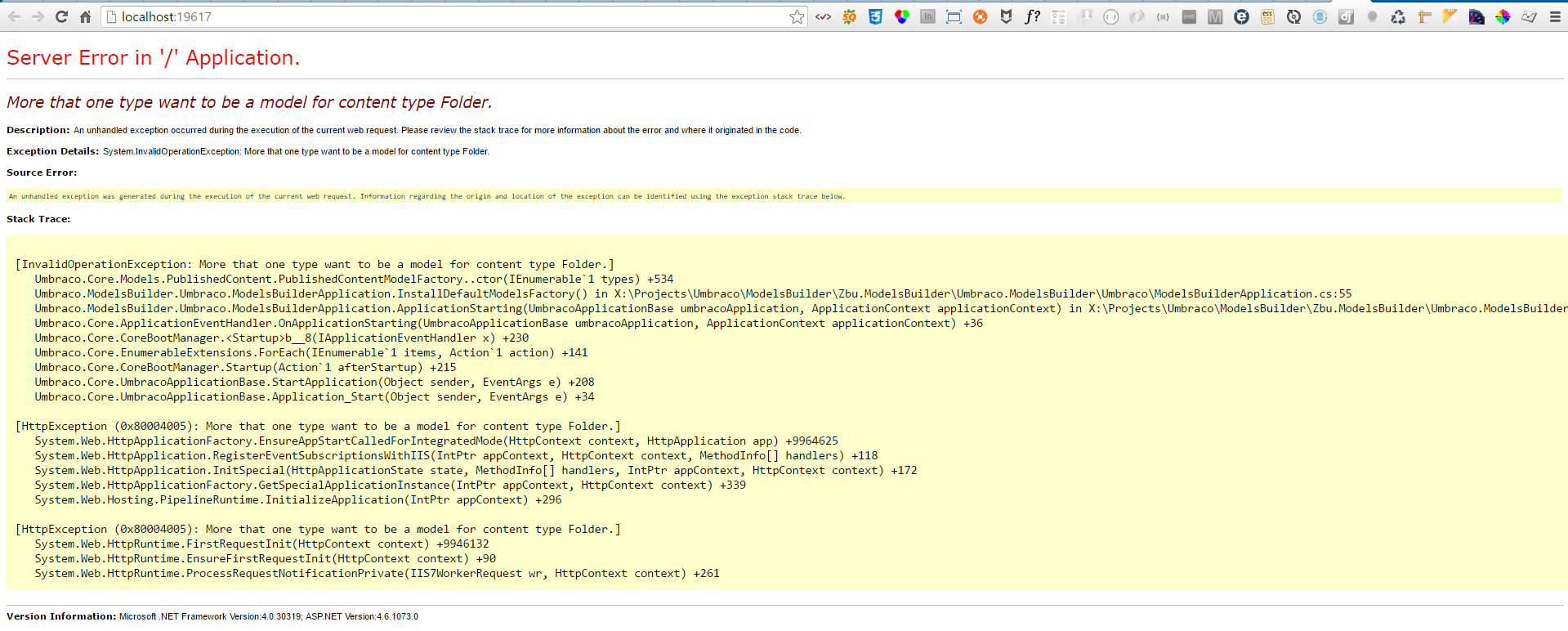Click the EnumerableExtensions.ForEach trace line
The height and width of the screenshot is (631, 1568).
(x=310, y=352)
